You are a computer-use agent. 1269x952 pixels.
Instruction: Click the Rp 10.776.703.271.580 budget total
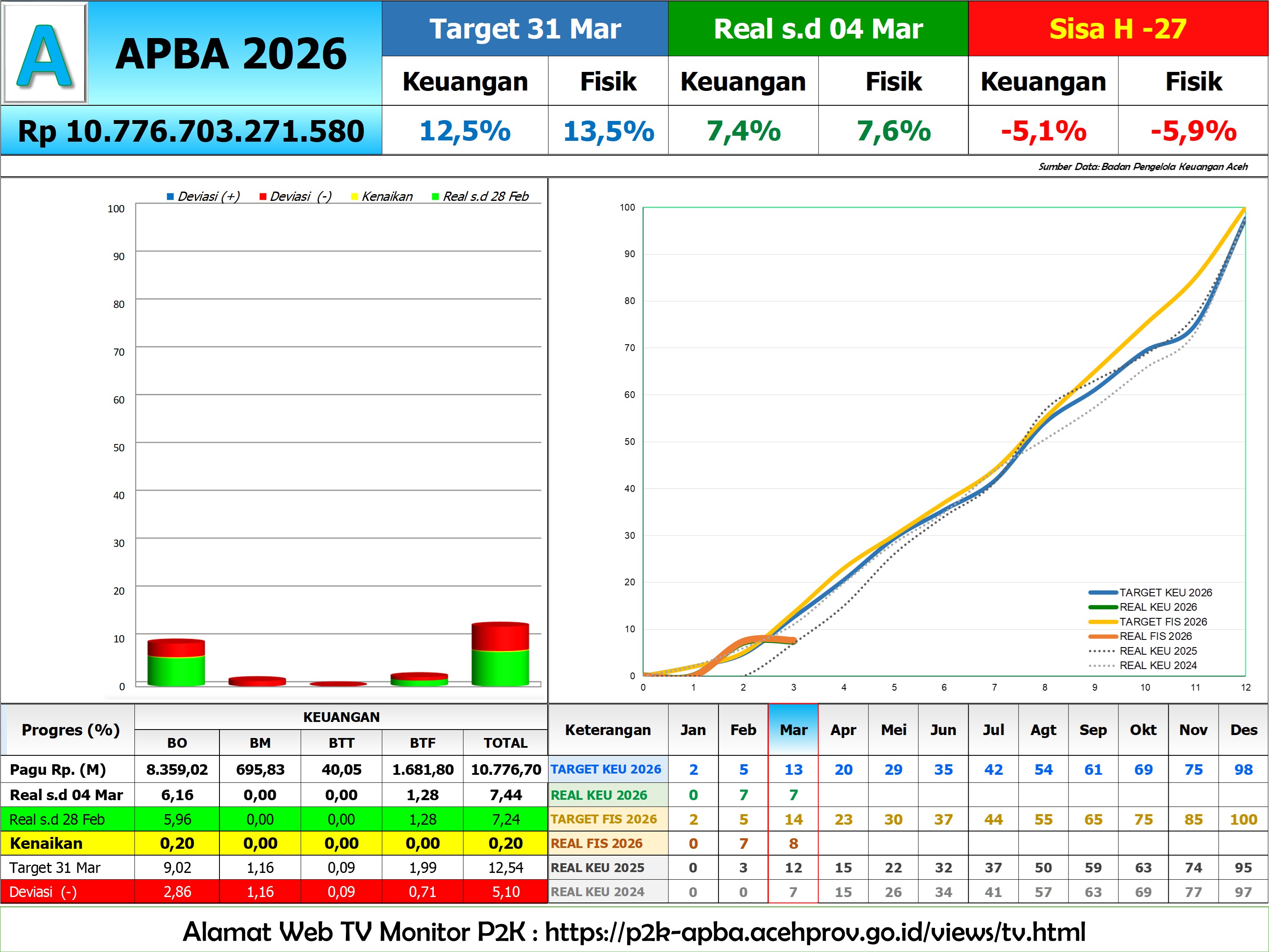(191, 131)
